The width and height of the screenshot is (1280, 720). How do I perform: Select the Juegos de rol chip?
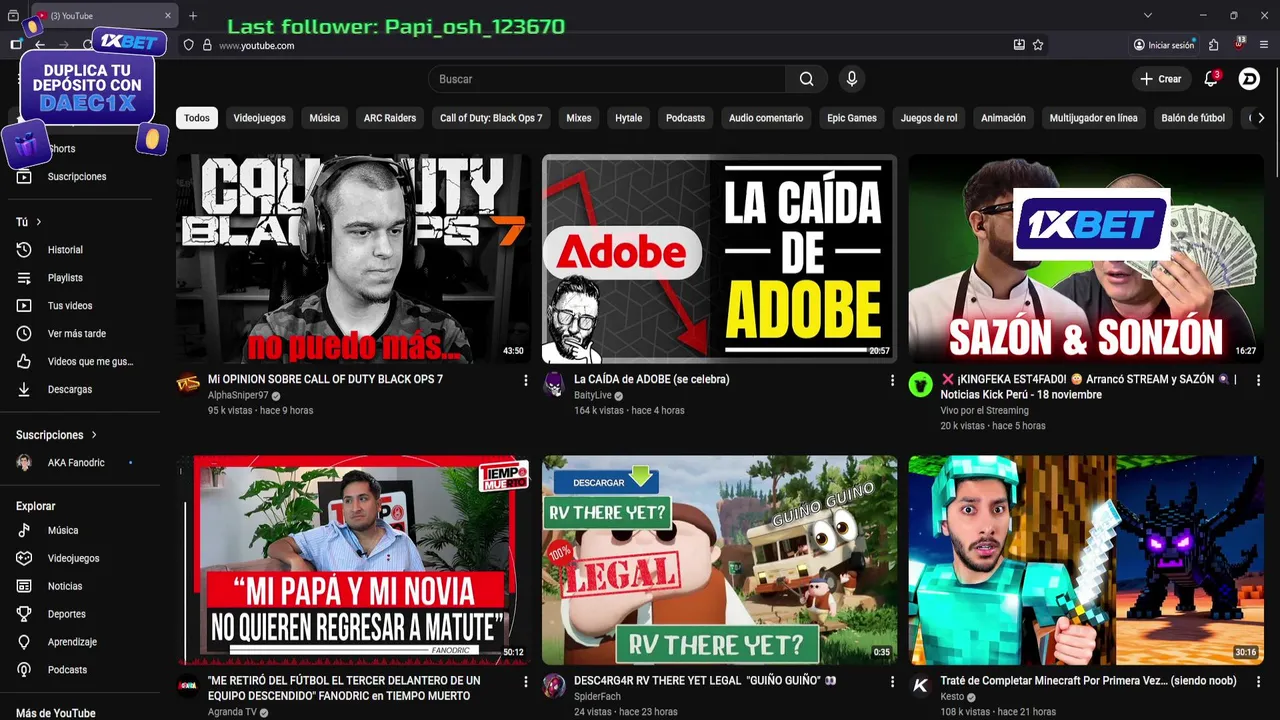[929, 118]
